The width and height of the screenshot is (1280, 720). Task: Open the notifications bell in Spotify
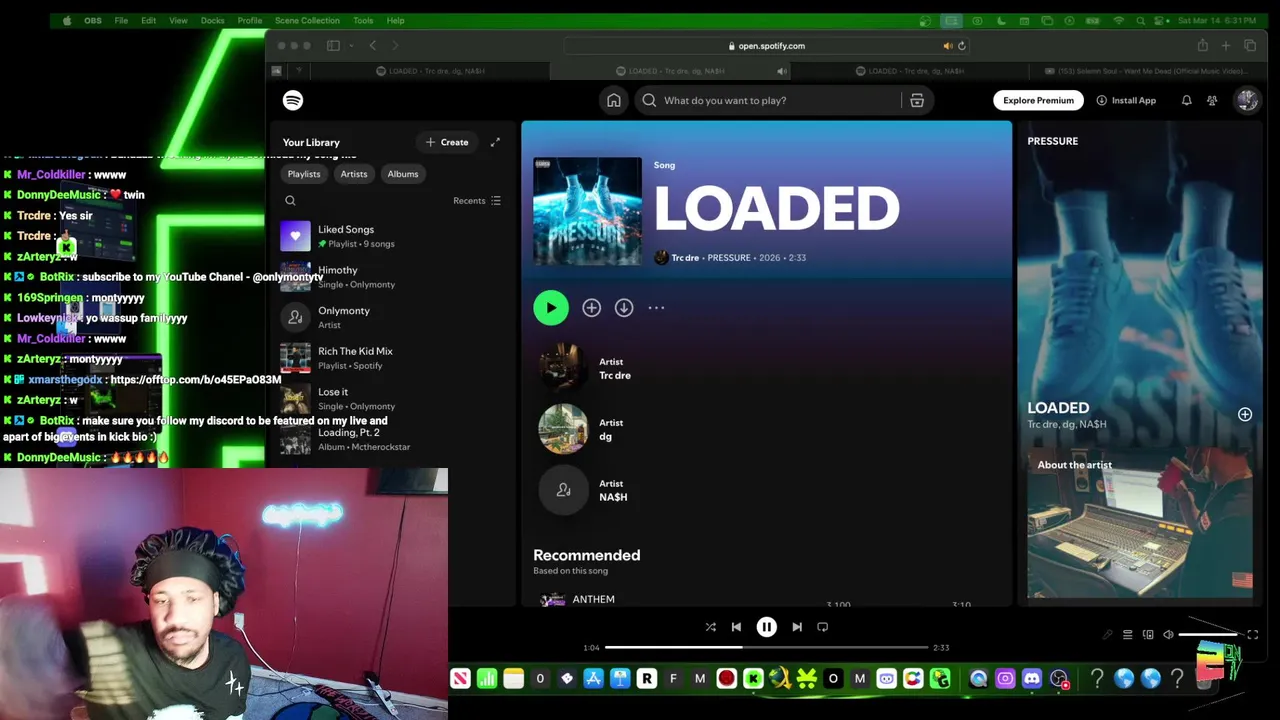coord(1186,100)
